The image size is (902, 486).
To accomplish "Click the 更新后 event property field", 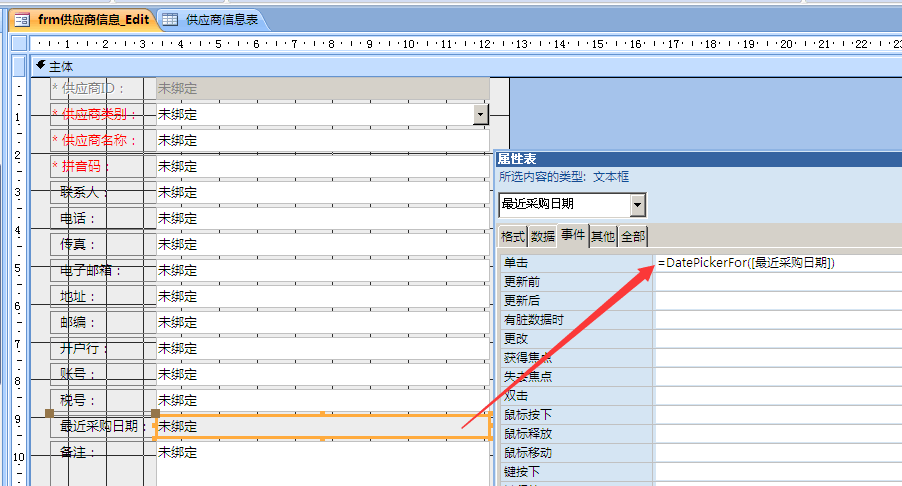I will 778,301.
